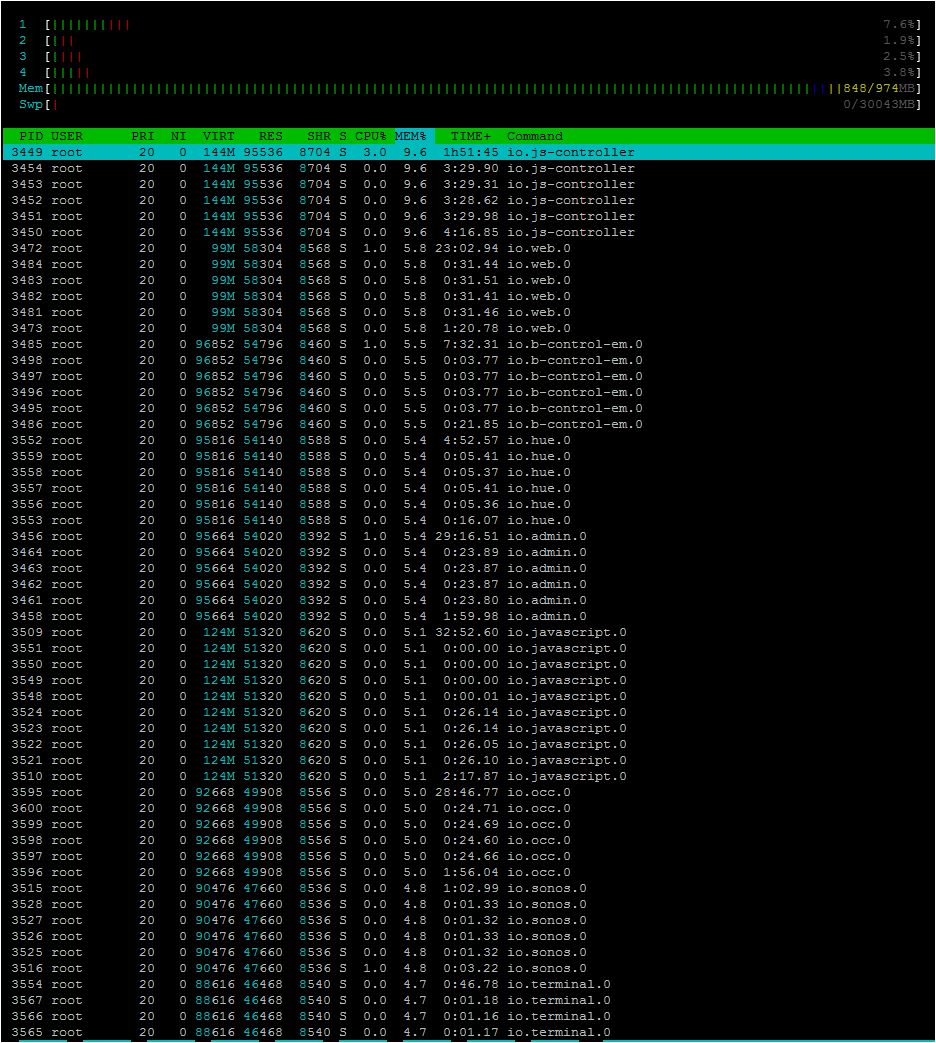
Task: Sort processes by PID column header
Action: [31, 136]
